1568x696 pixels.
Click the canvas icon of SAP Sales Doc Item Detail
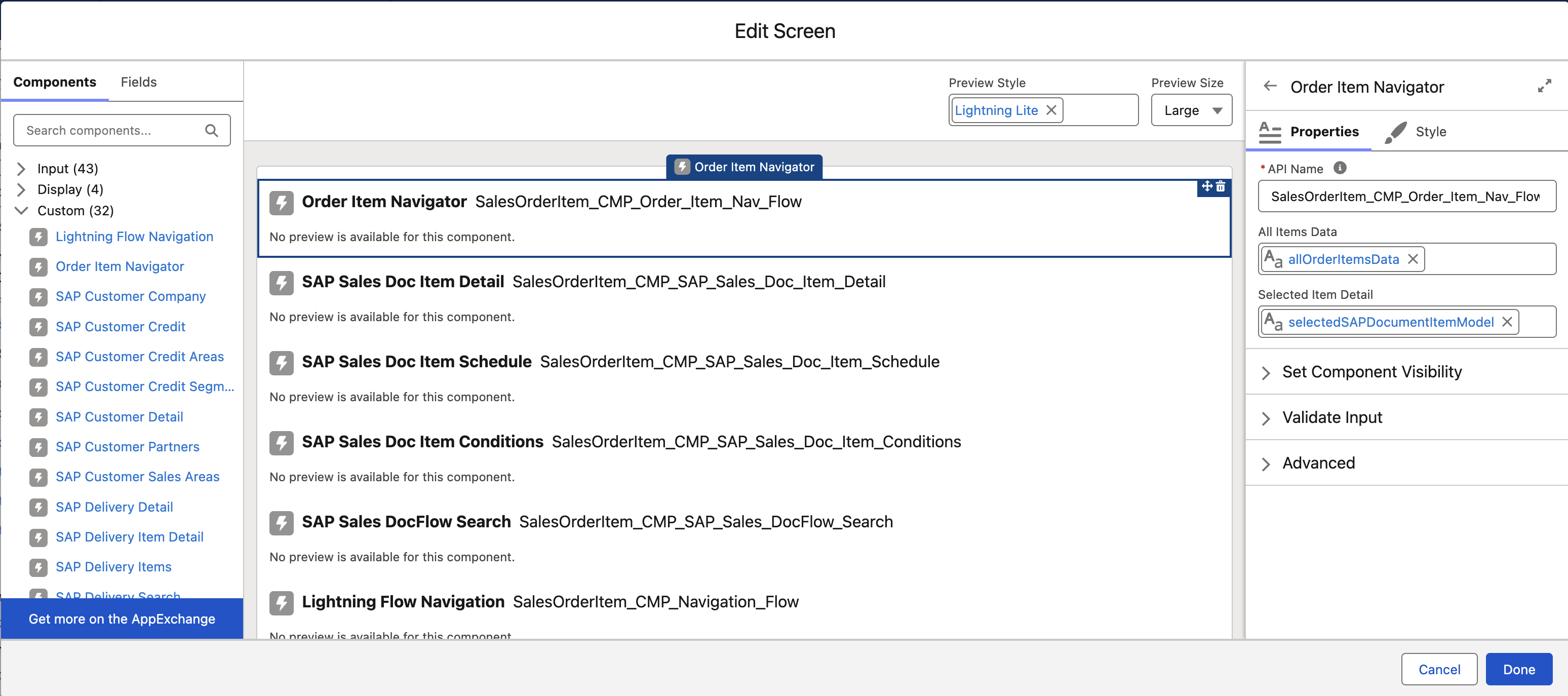(x=281, y=283)
